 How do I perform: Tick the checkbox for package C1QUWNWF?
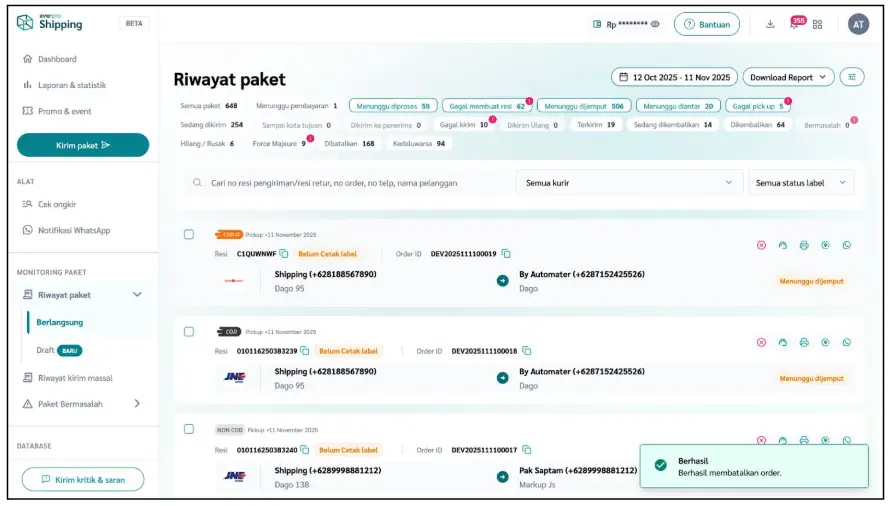189,235
